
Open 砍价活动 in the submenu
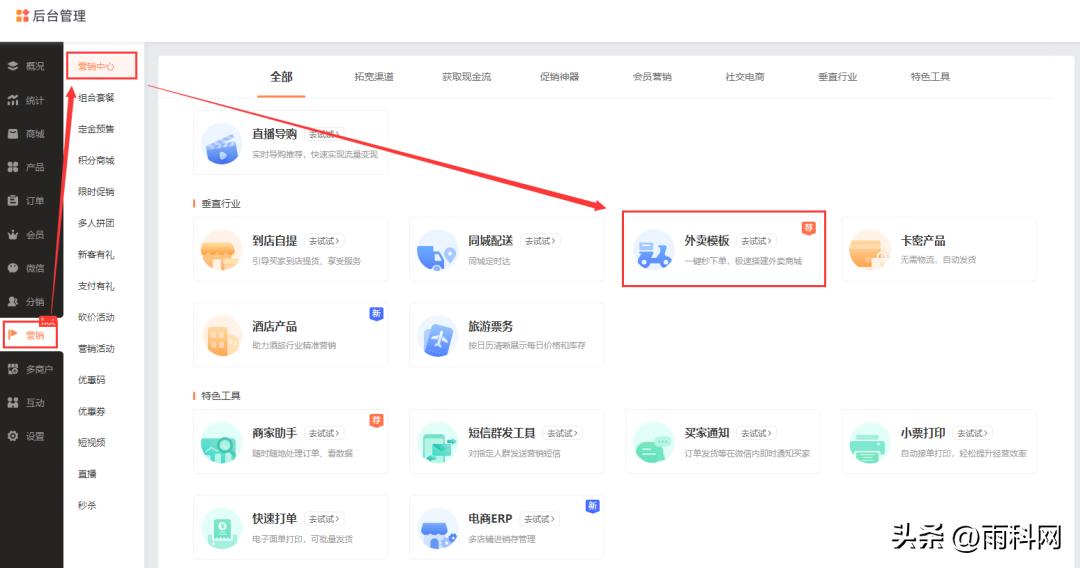point(96,317)
